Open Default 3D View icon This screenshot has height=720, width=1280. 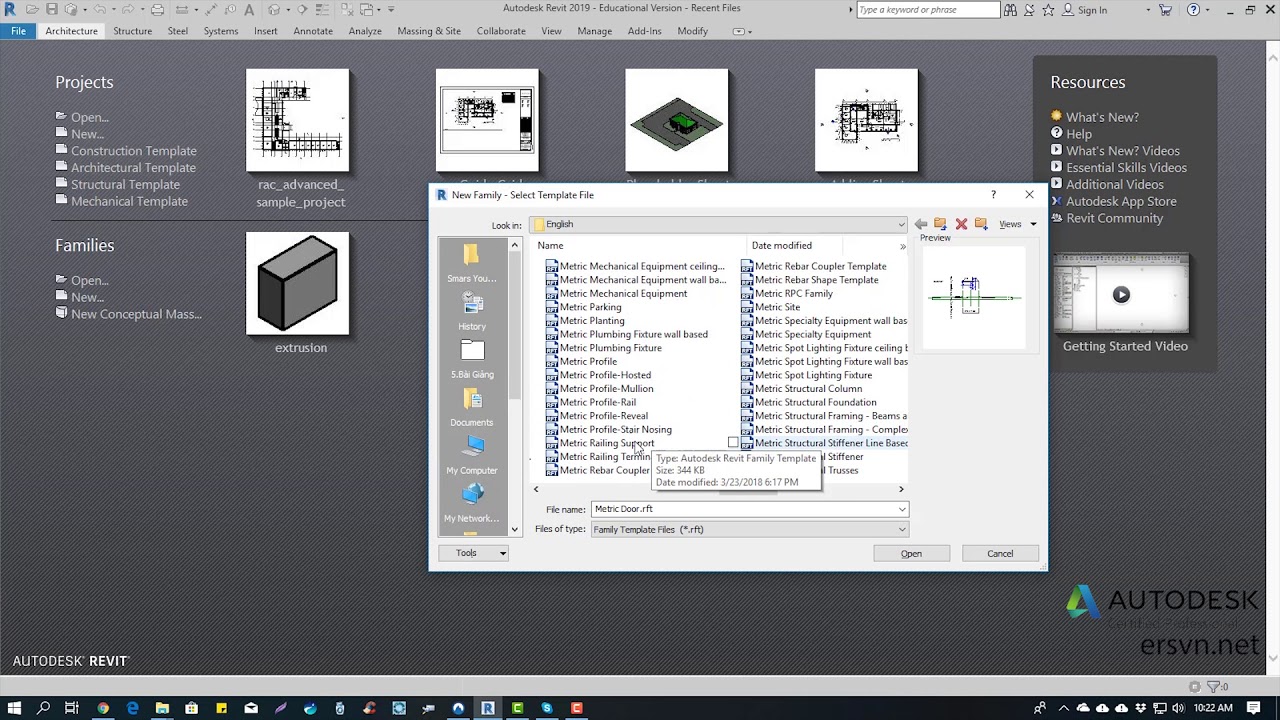pos(274,10)
